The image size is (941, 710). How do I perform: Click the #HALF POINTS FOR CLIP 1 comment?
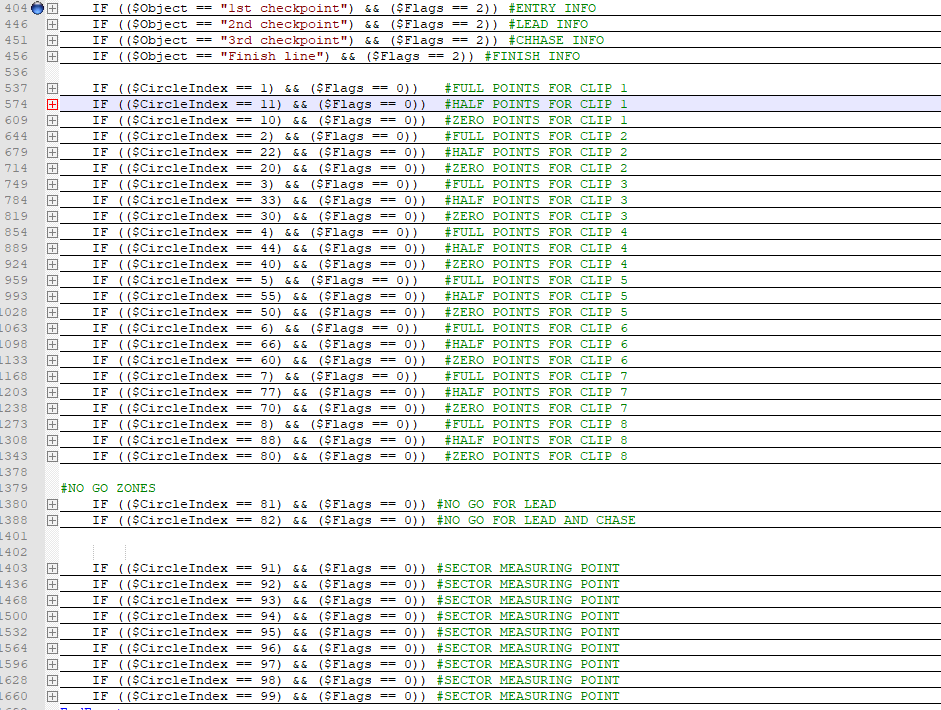[536, 104]
